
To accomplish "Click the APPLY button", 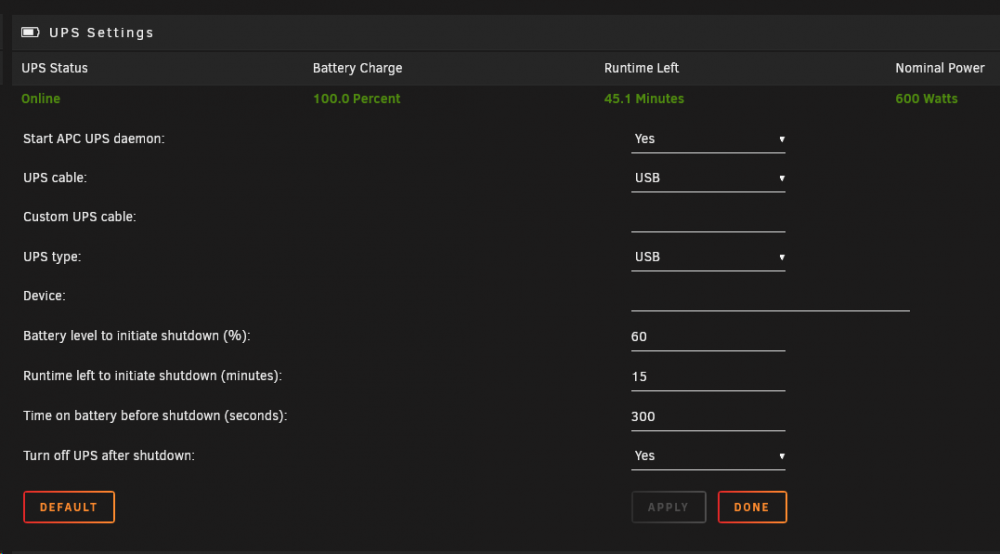I will tap(668, 507).
